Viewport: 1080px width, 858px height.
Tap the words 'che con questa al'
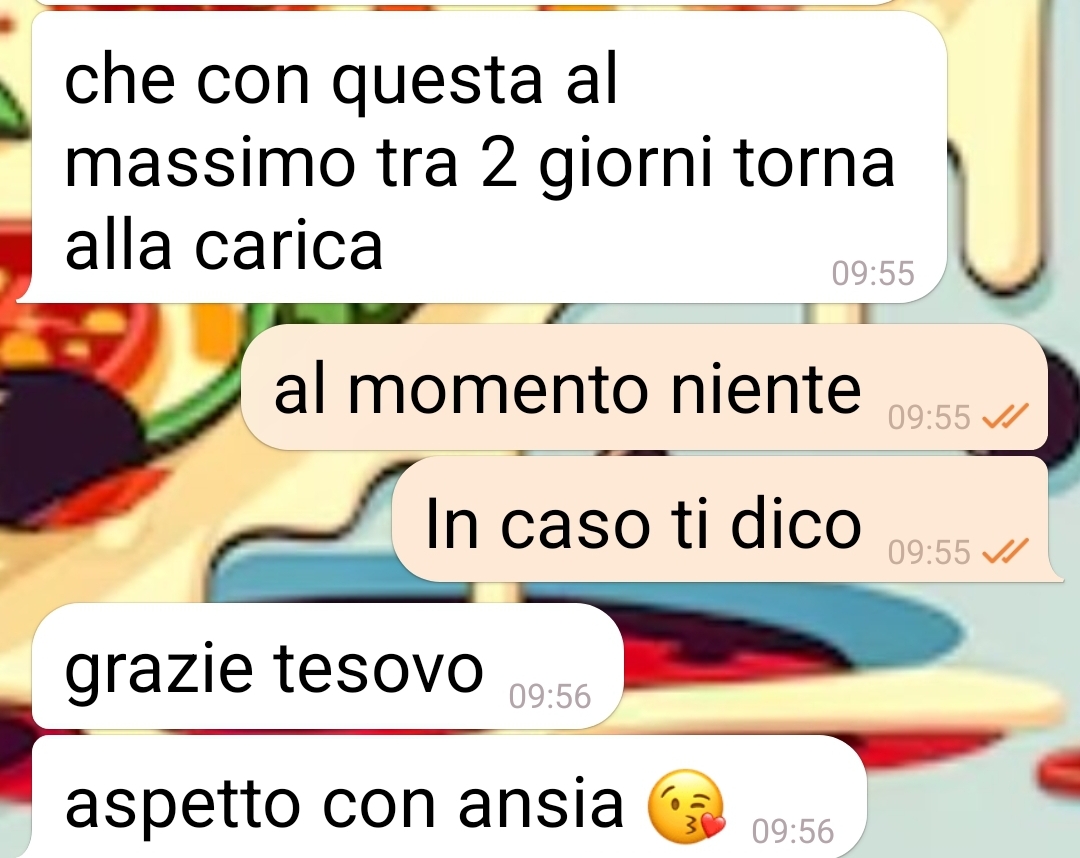(340, 81)
